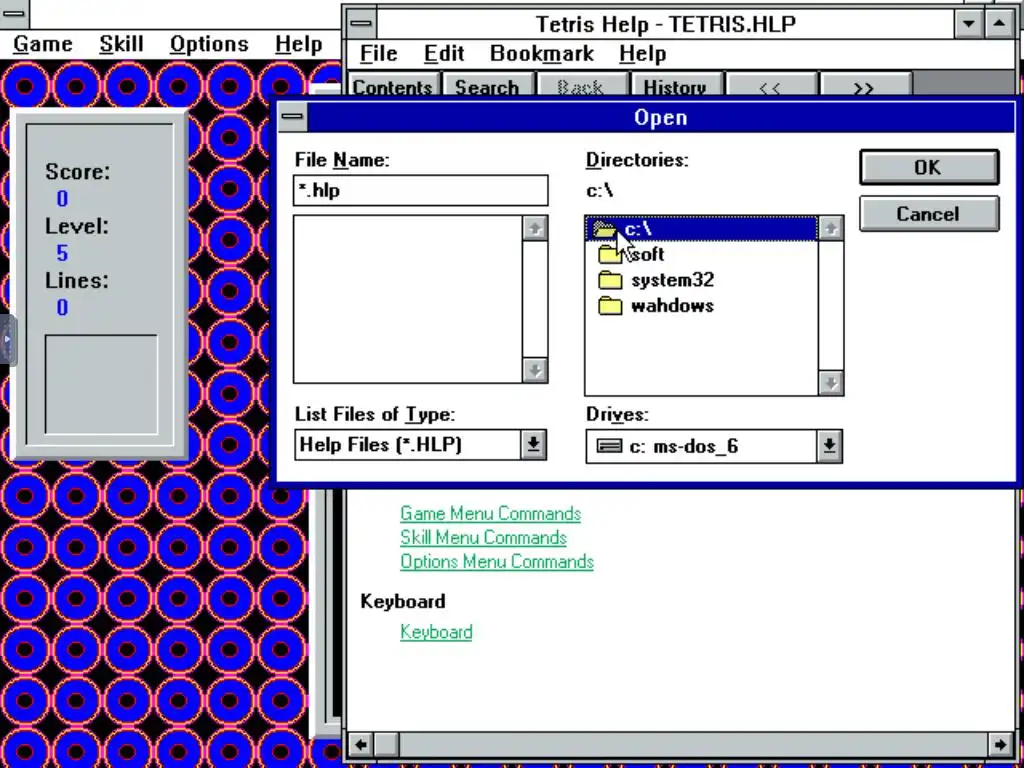Open Tetris Help window control menu box
The image size is (1024, 768).
click(361, 24)
